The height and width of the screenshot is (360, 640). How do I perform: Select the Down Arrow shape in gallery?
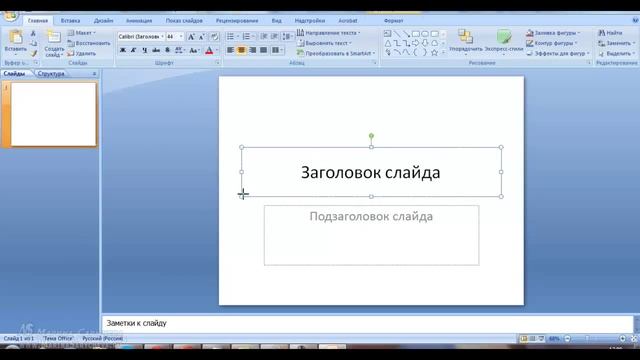425,43
